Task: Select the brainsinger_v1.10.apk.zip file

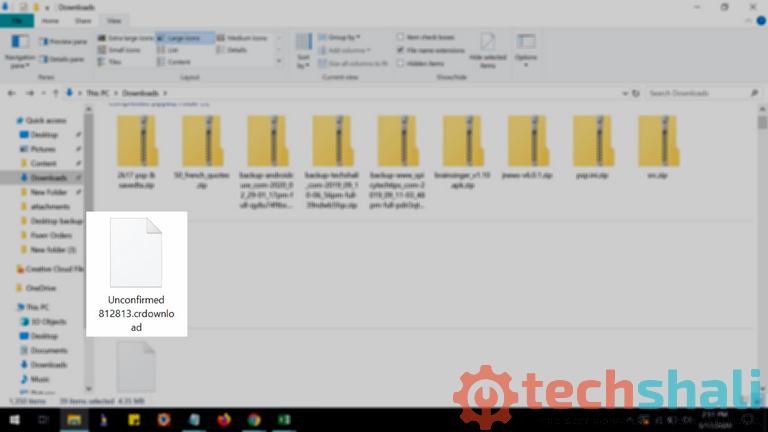Action: (x=462, y=152)
